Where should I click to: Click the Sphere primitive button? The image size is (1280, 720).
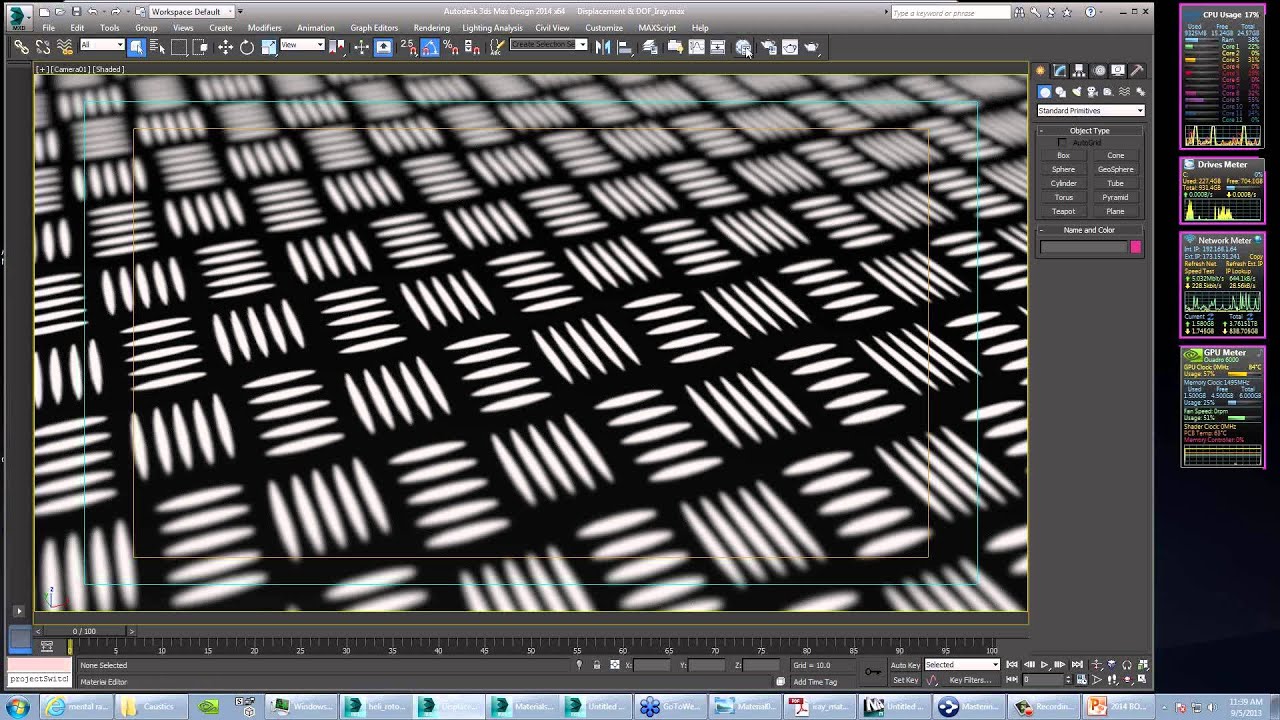1064,169
